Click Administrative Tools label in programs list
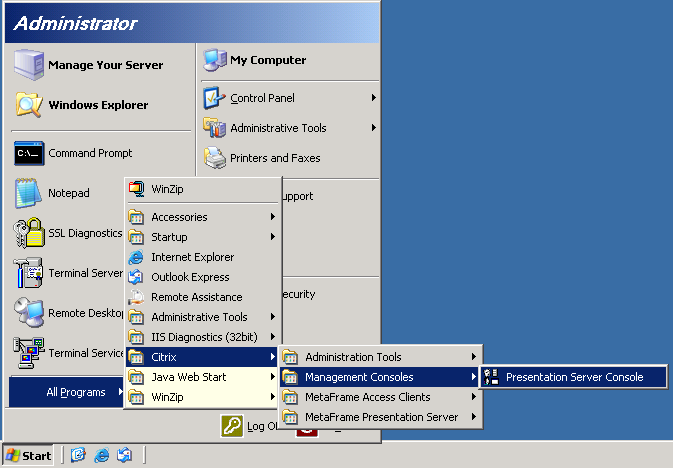 (x=199, y=317)
